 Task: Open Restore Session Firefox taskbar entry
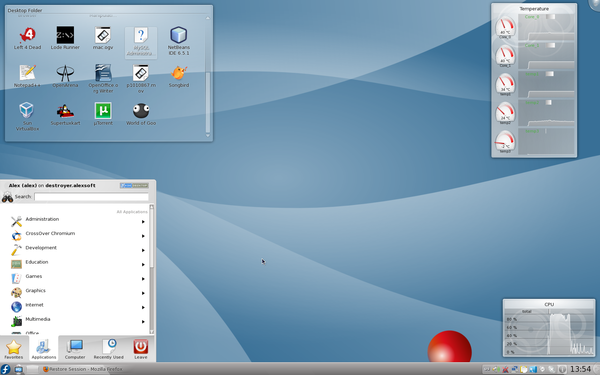(x=83, y=369)
